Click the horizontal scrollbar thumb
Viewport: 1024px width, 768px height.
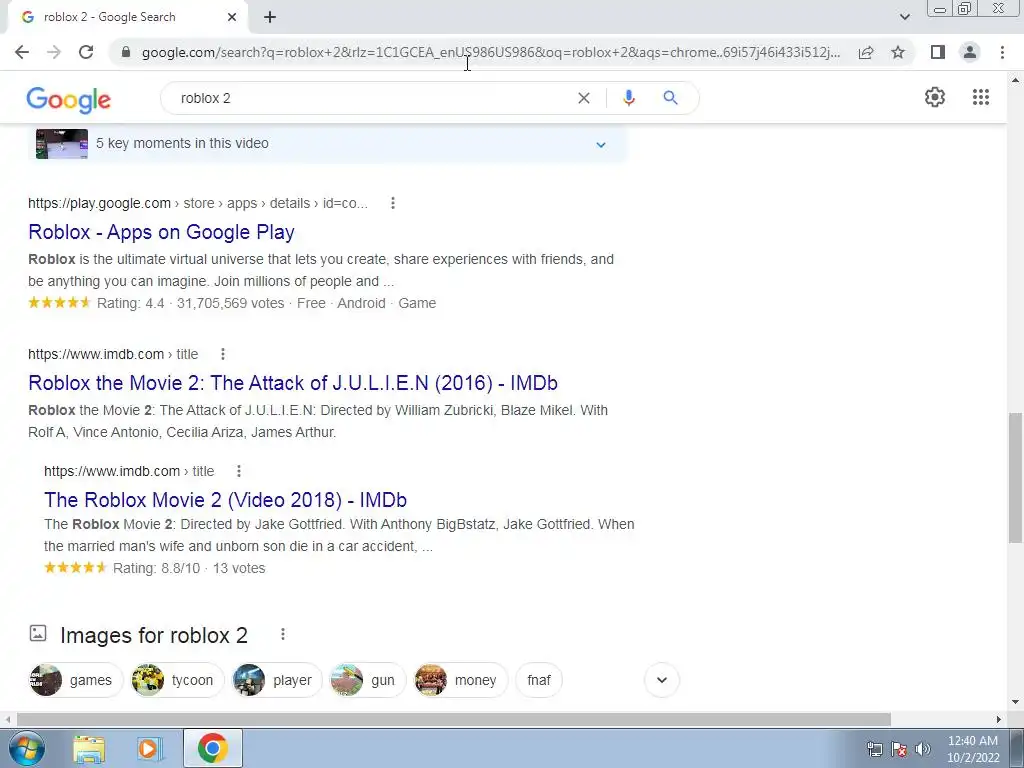[x=453, y=719]
